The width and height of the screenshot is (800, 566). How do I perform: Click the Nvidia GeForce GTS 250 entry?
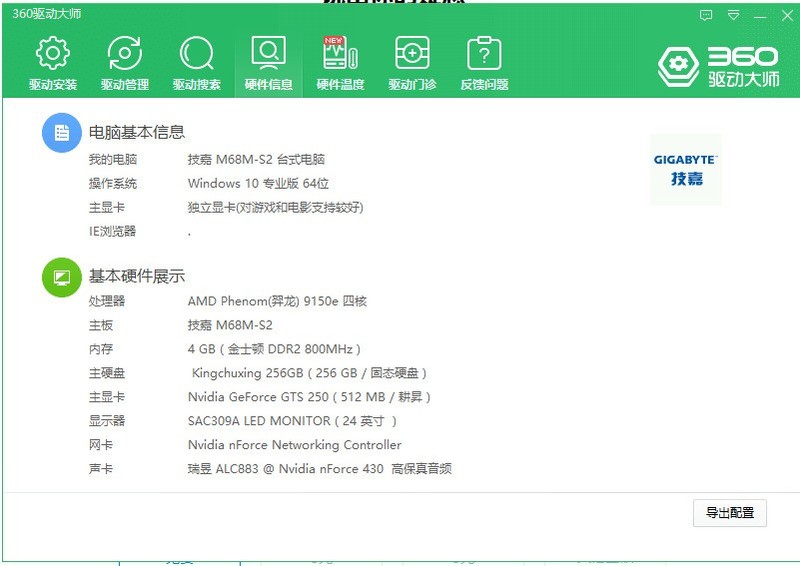coord(309,397)
